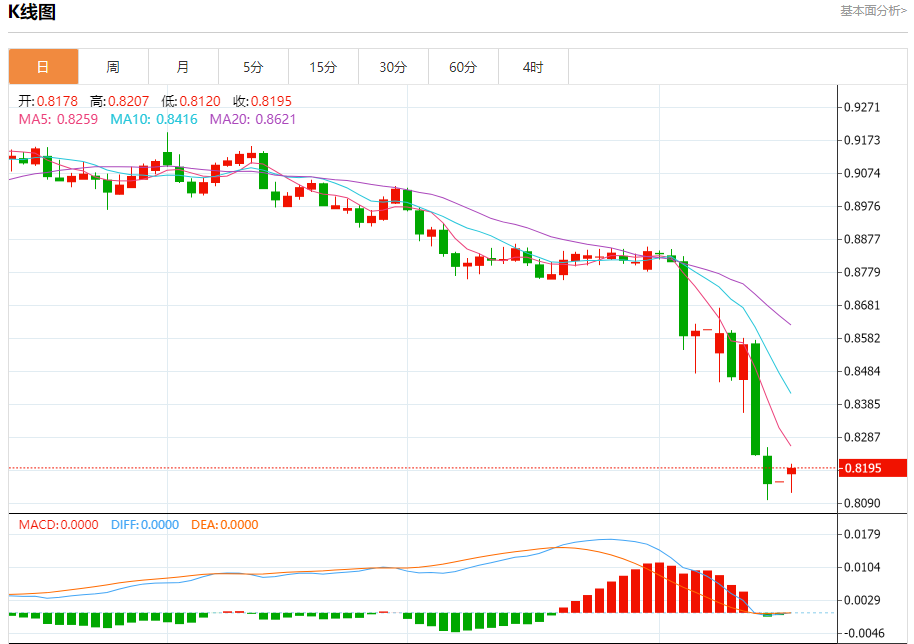This screenshot has height=644, width=914.
Task: Open the 5分 interval tab
Action: [253, 67]
